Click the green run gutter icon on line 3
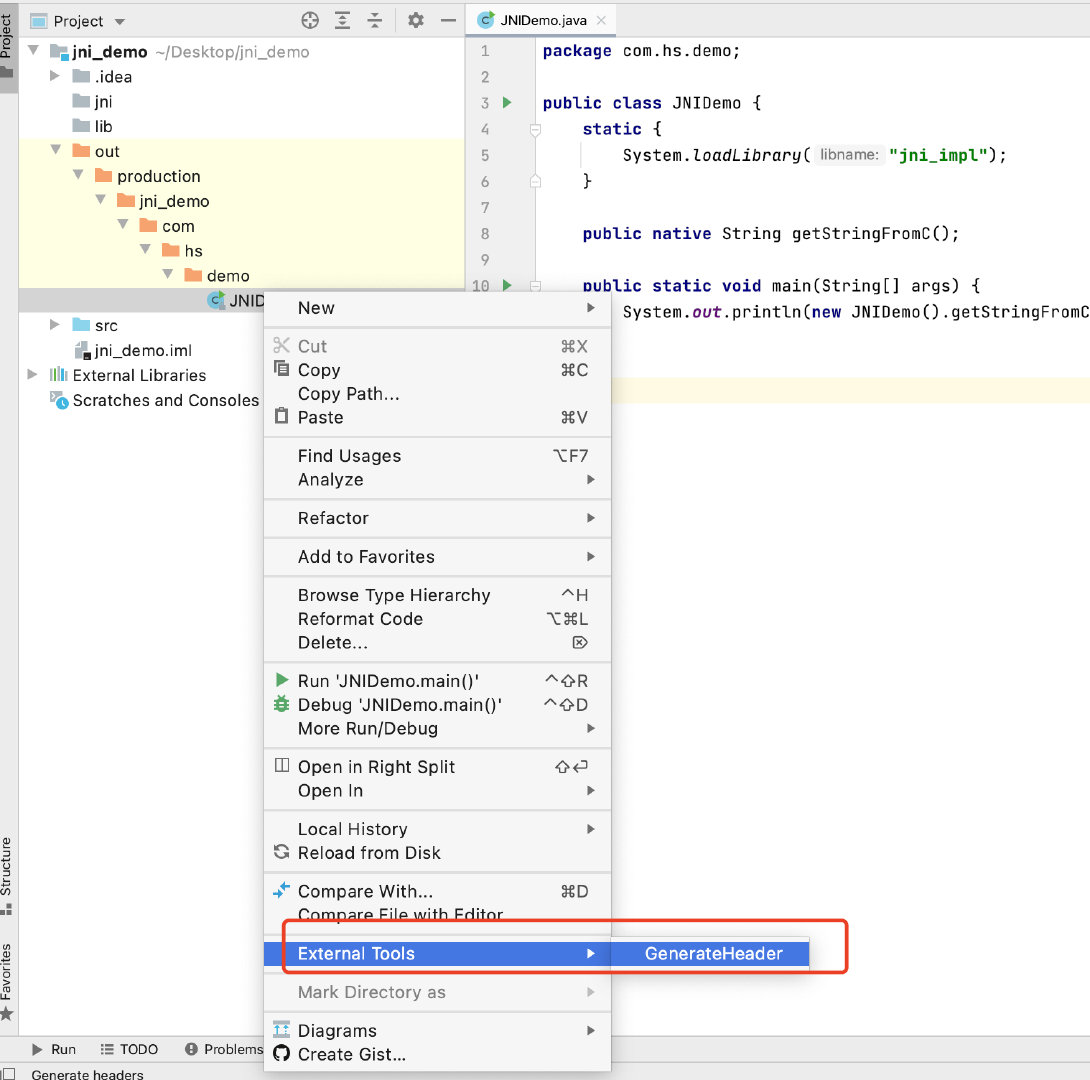Screen dimensions: 1090x1080 coord(506,102)
